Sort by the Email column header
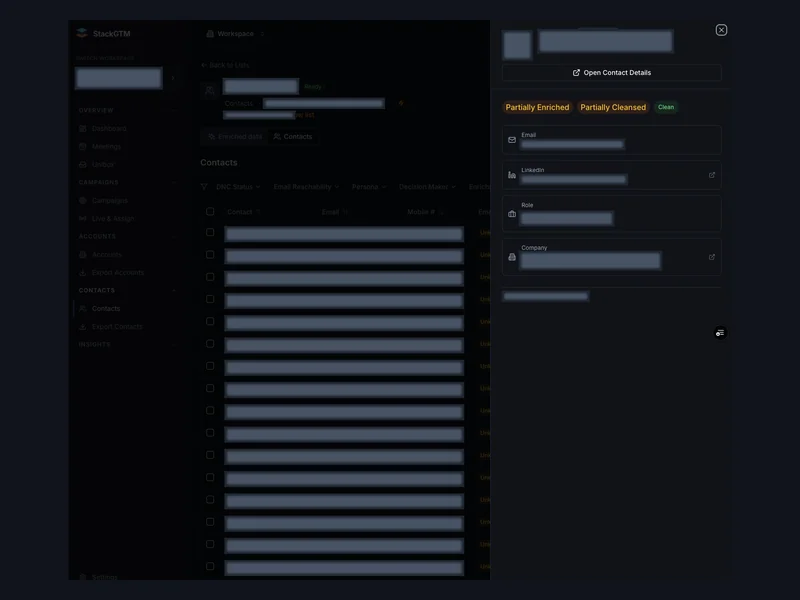This screenshot has width=800, height=600. (x=334, y=212)
